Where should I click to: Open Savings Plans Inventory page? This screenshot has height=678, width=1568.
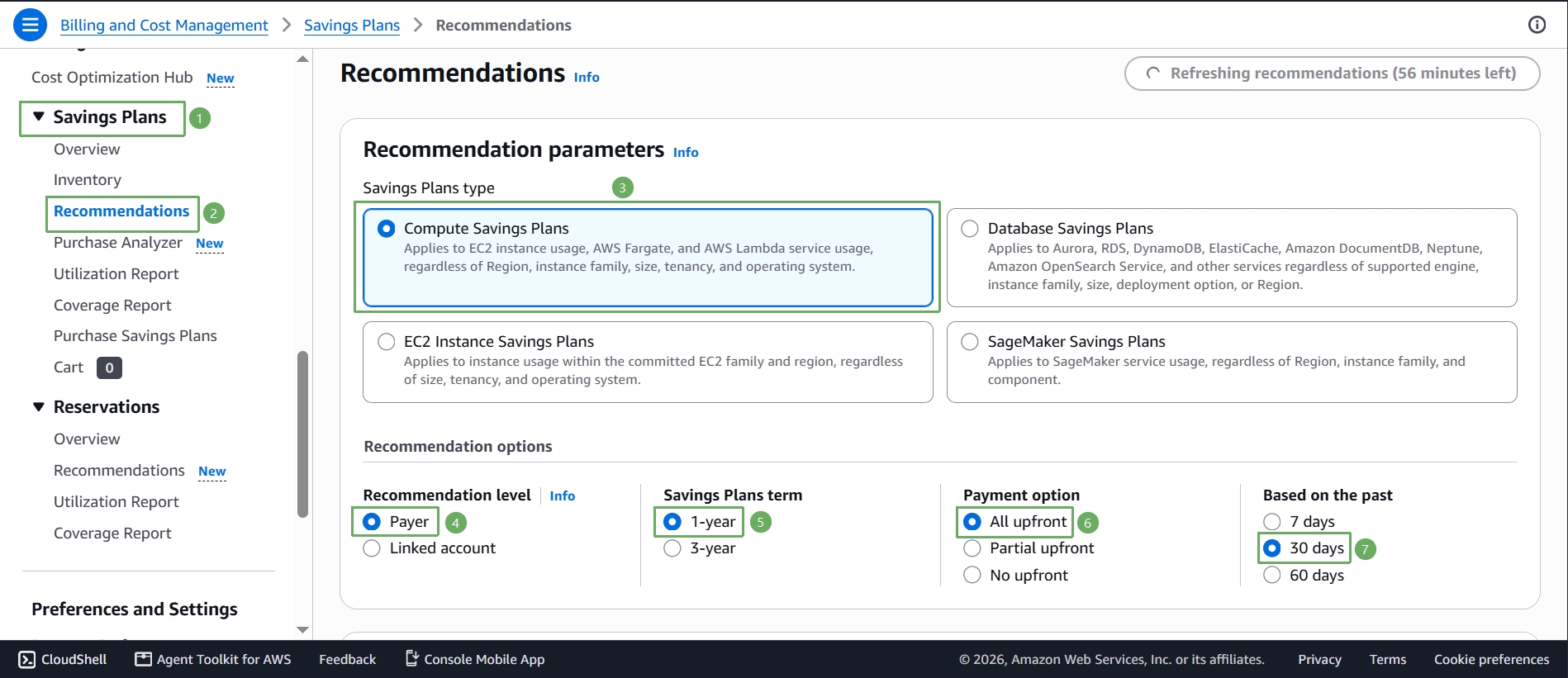coord(88,180)
